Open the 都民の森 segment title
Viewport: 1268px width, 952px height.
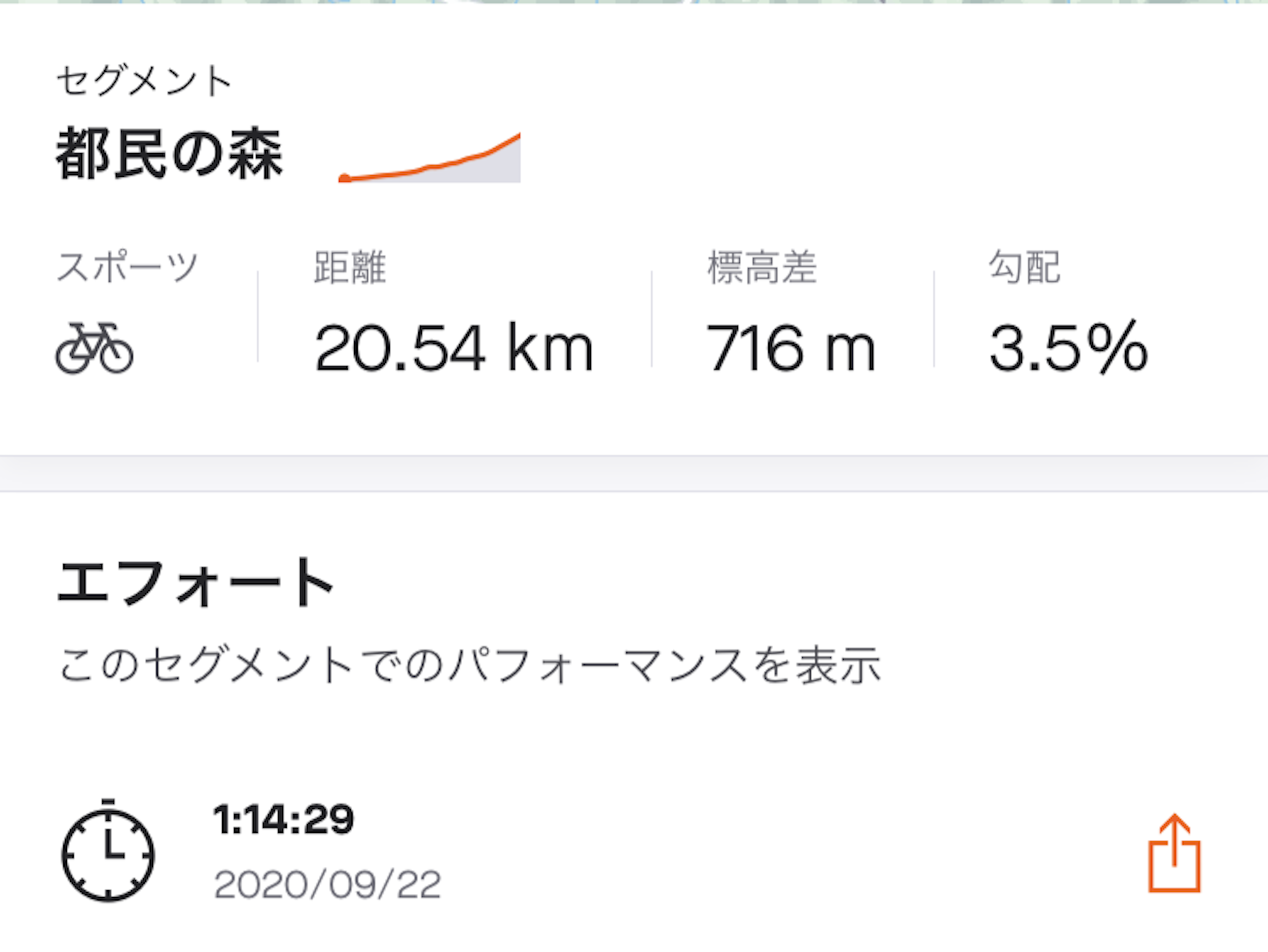coord(169,154)
